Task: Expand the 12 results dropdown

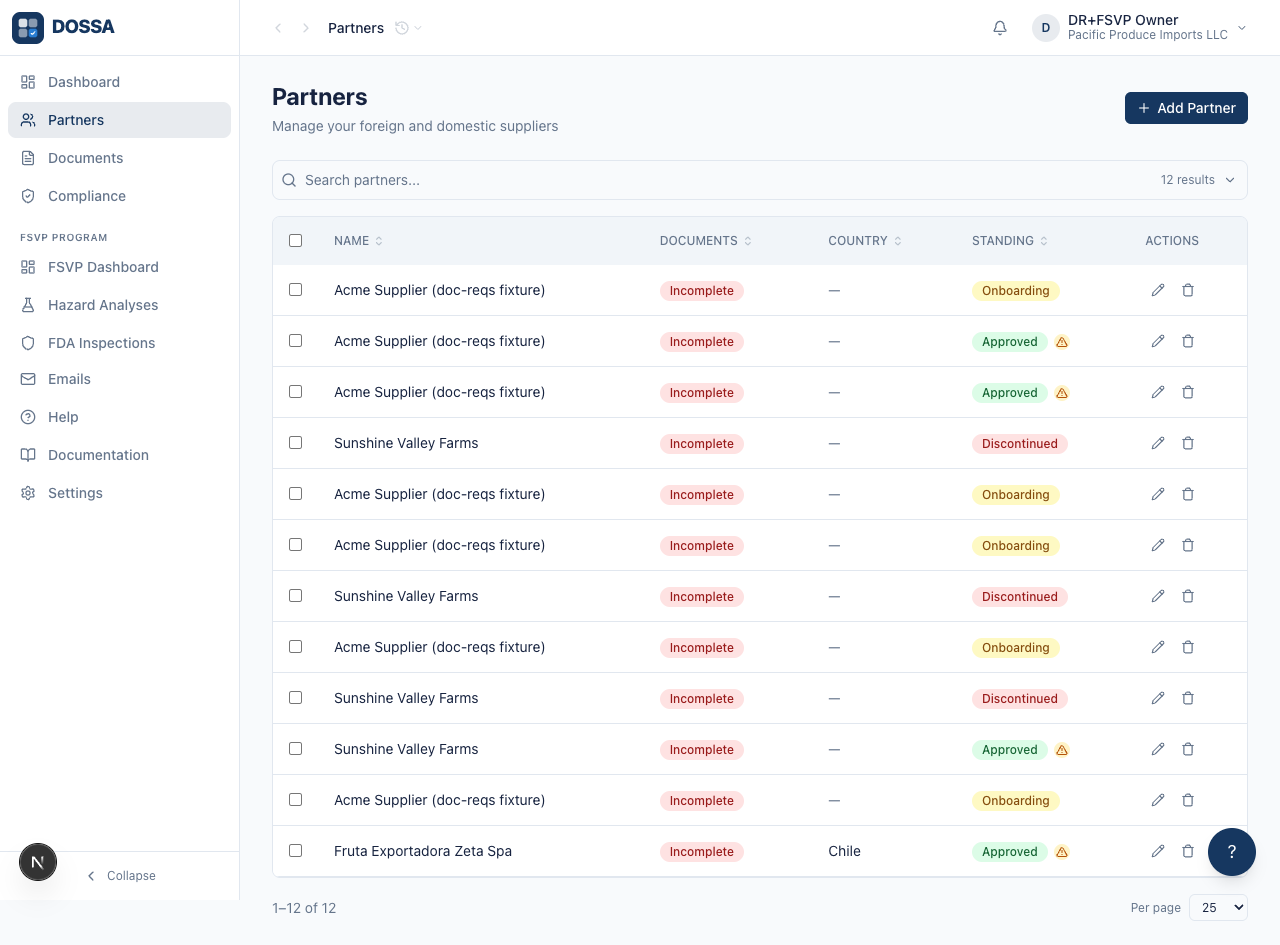Action: [1197, 180]
